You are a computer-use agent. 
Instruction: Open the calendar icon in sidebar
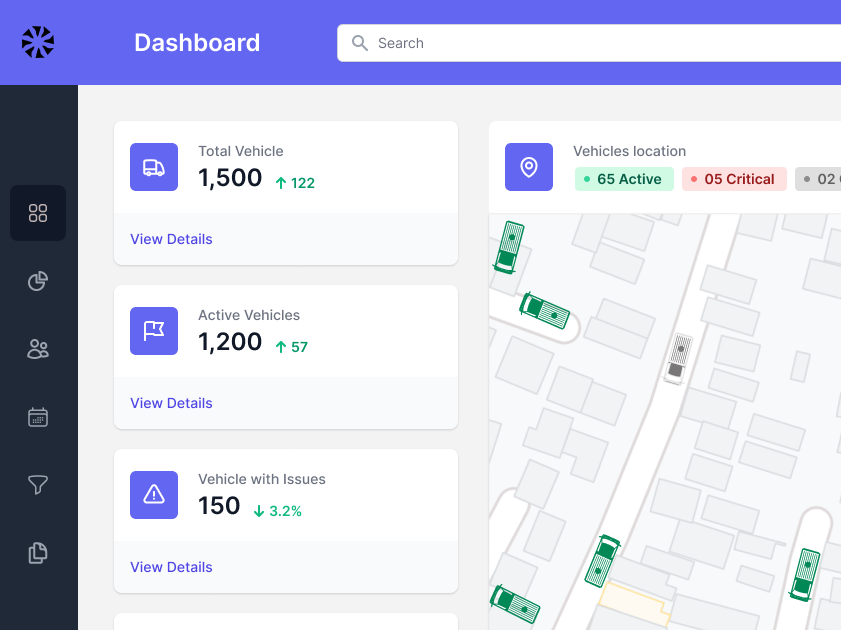click(x=37, y=417)
